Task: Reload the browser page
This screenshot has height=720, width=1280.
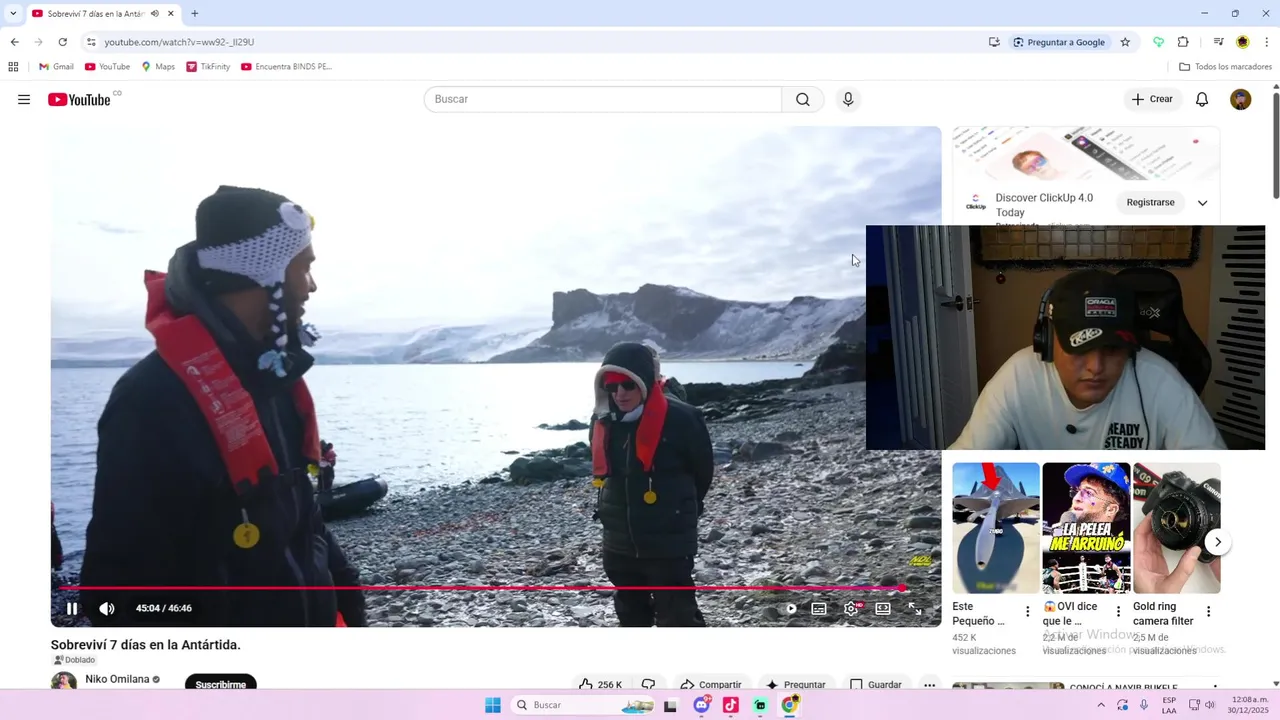Action: [62, 42]
